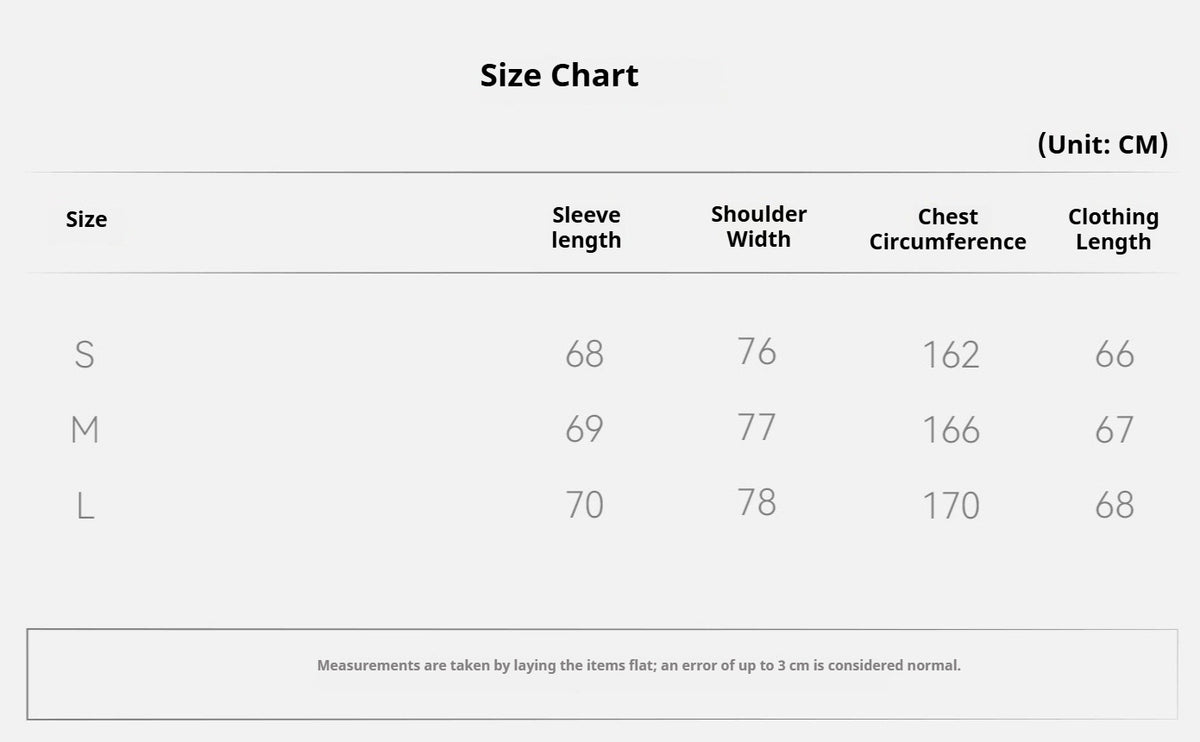The height and width of the screenshot is (742, 1200).
Task: Click the S size row label
Action: (85, 354)
